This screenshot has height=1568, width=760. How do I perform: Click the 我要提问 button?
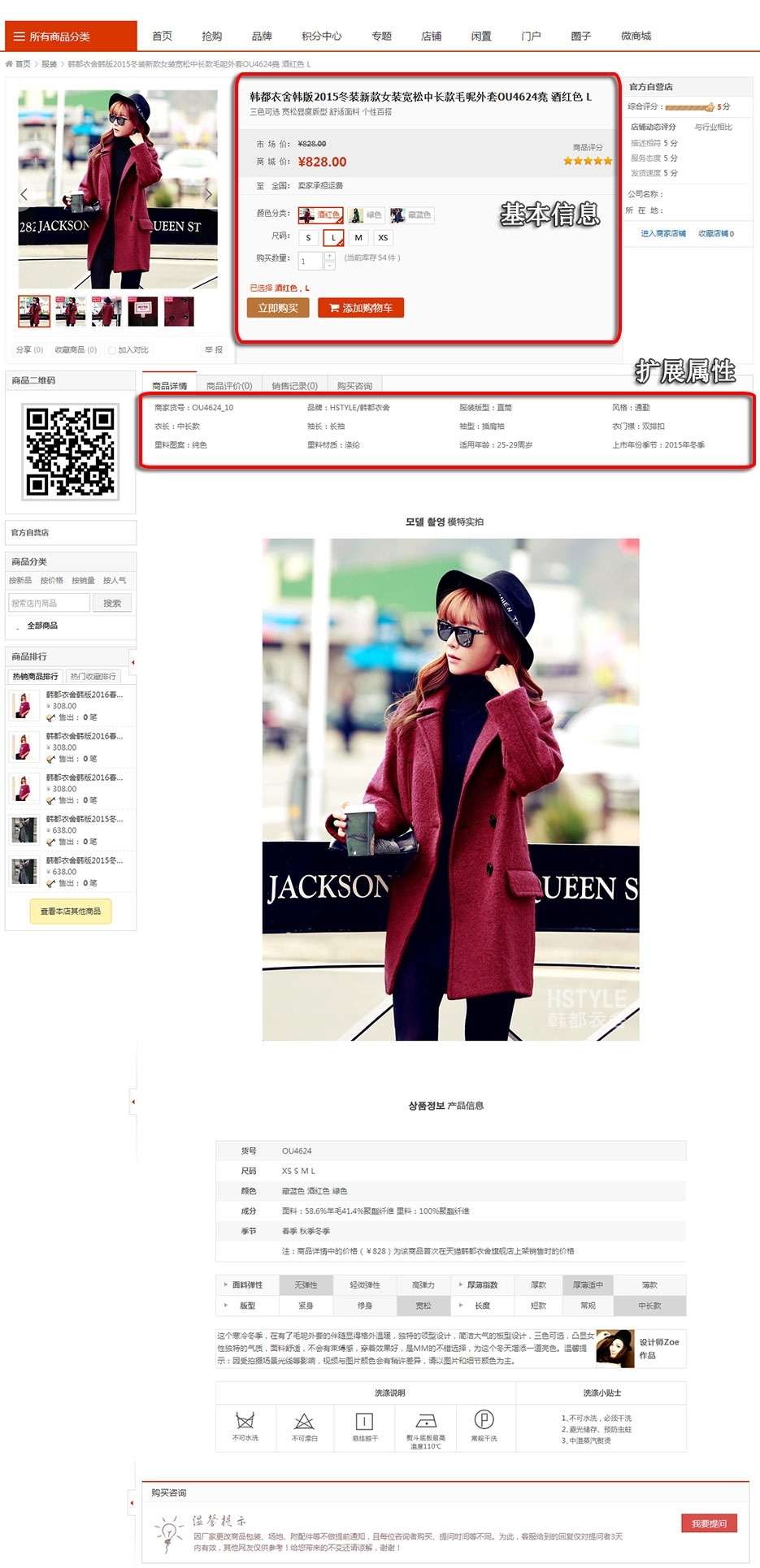709,1523
